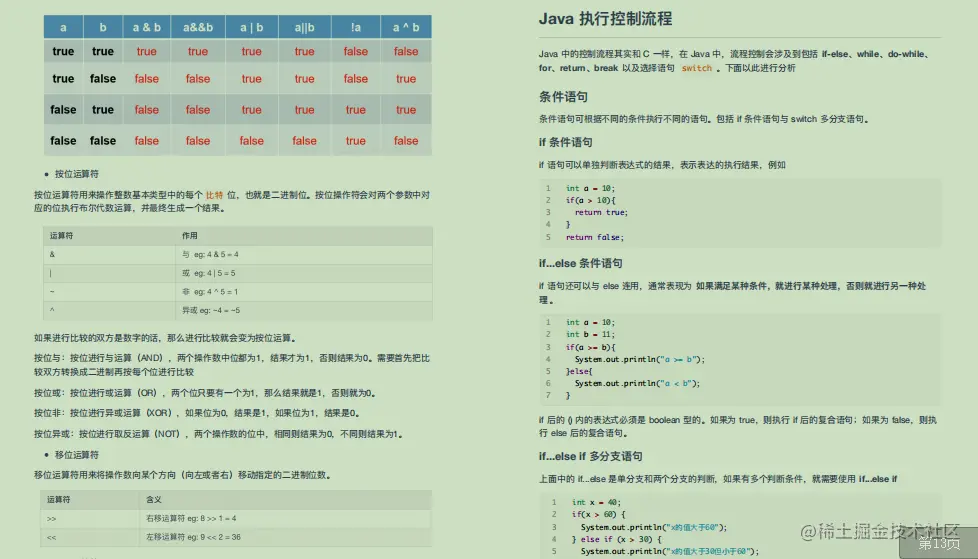Click the highlighted '比特' word
The image size is (978, 559).
pos(215,195)
